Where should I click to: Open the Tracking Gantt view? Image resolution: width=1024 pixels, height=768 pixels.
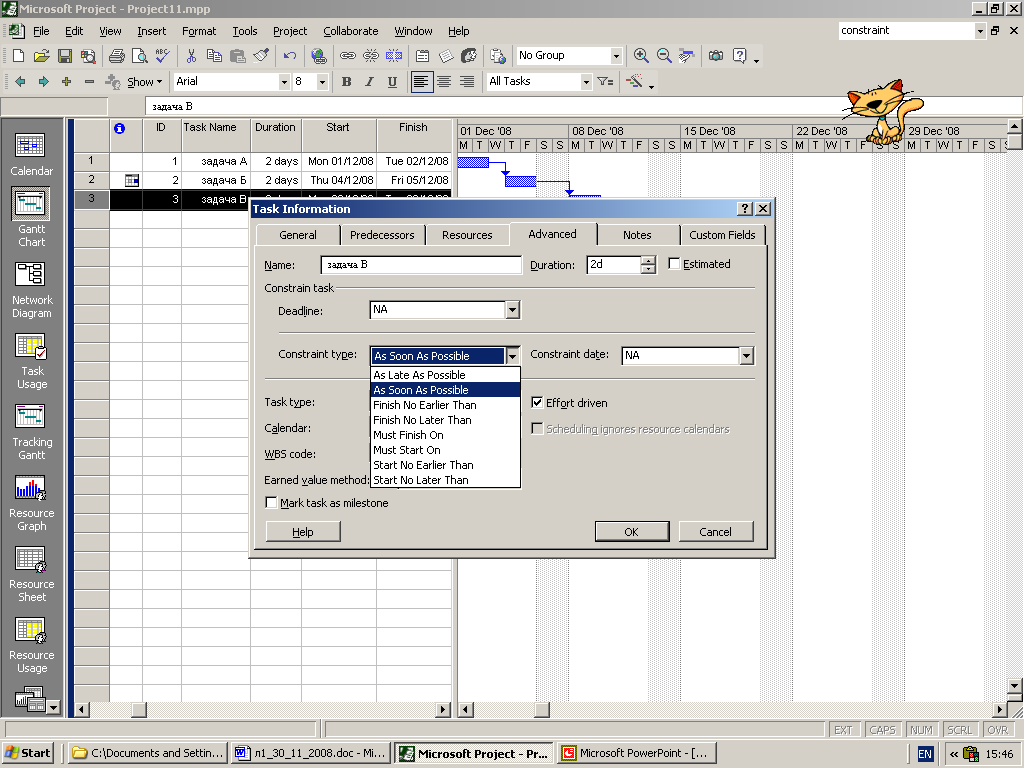pos(31,432)
